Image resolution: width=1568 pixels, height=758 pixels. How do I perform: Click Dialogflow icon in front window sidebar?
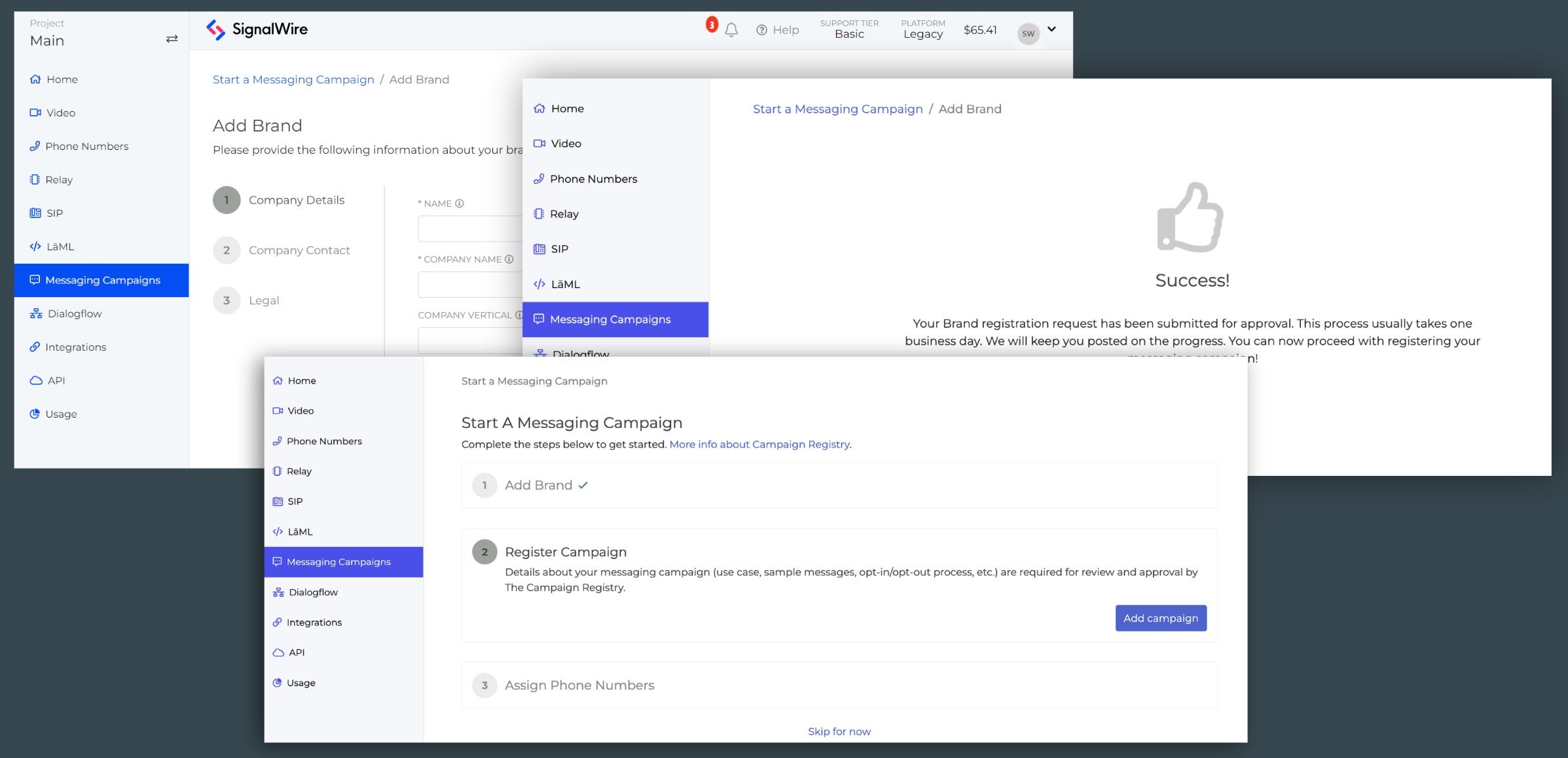(278, 592)
